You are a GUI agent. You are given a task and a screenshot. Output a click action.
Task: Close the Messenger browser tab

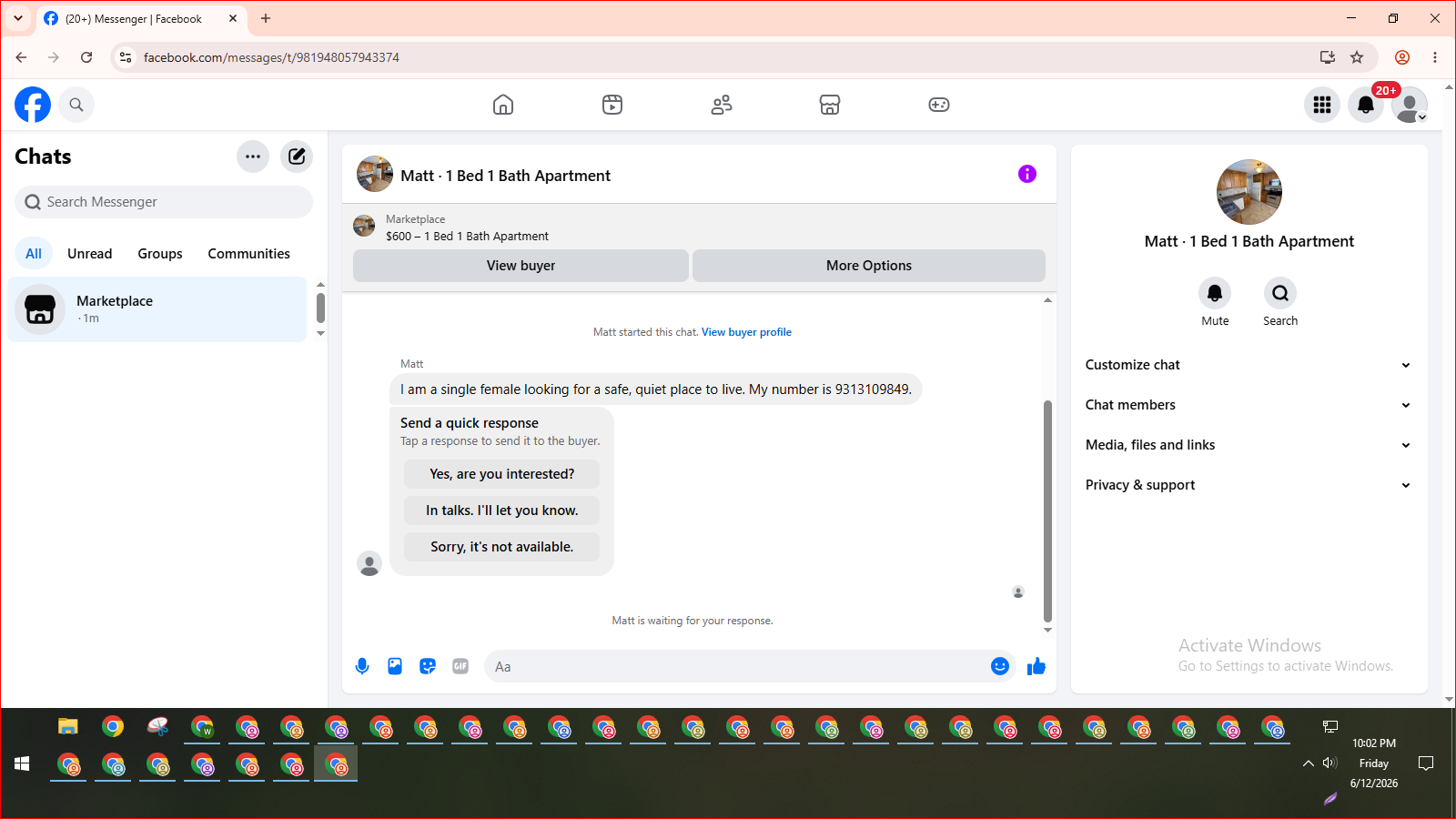(233, 18)
